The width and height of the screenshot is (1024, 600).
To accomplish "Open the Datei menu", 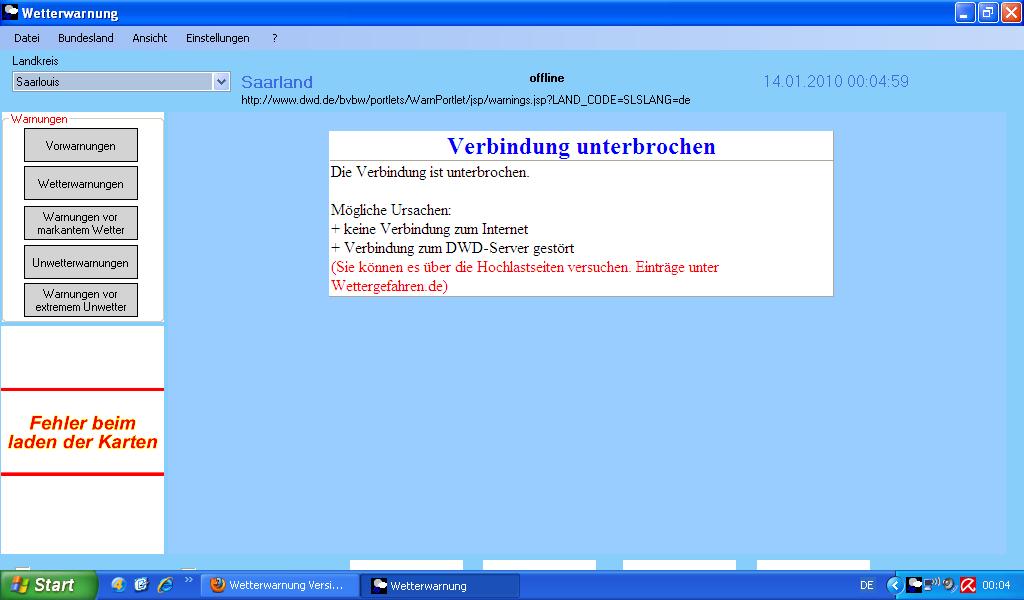I will coord(27,38).
